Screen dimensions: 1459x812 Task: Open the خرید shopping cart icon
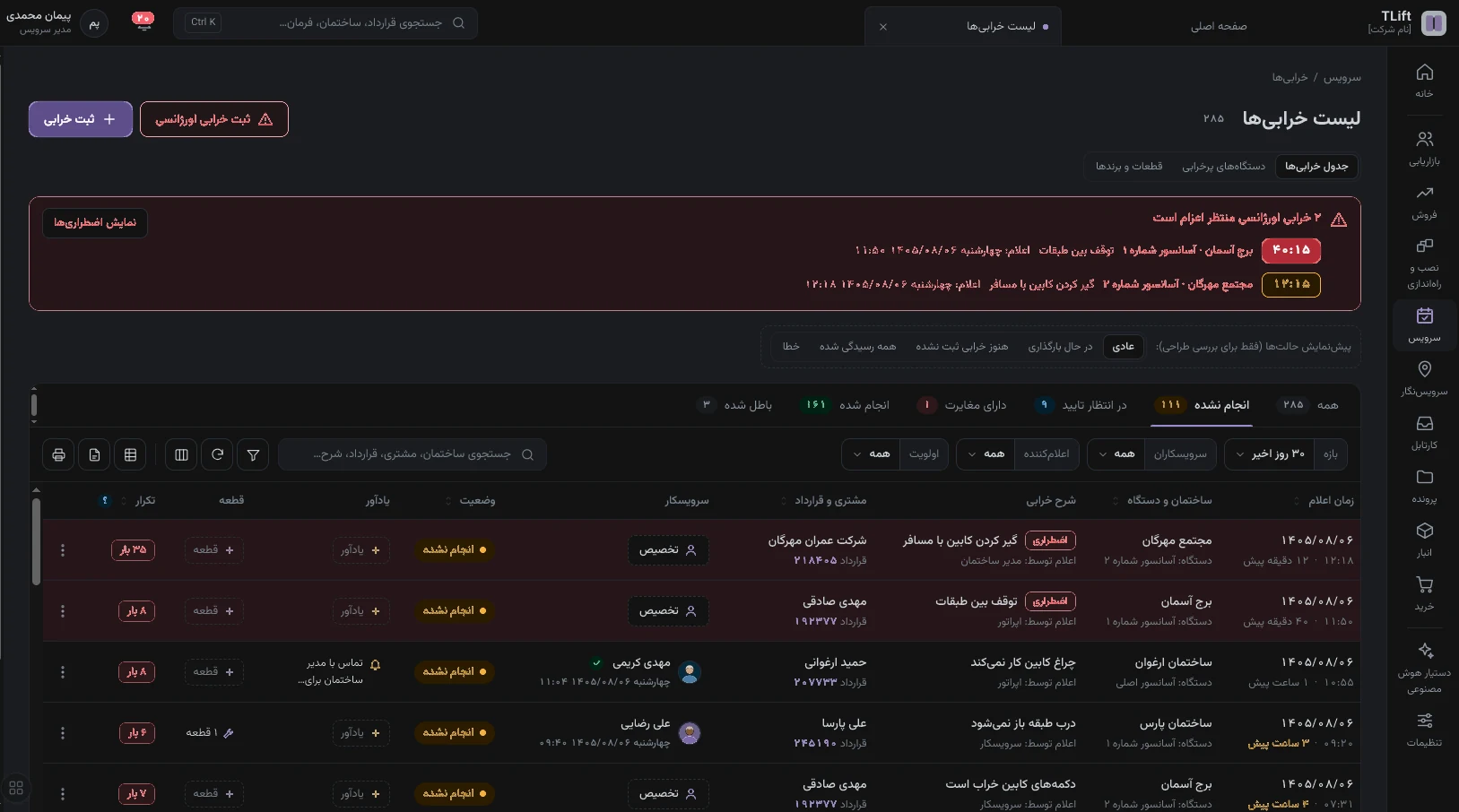coord(1424,592)
